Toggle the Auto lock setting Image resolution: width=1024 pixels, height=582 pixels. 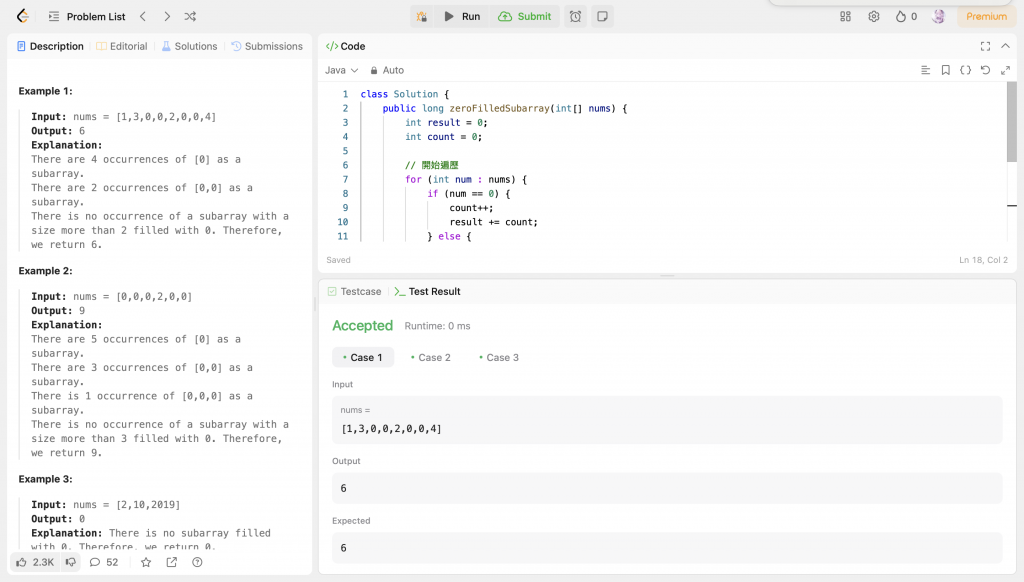point(387,70)
